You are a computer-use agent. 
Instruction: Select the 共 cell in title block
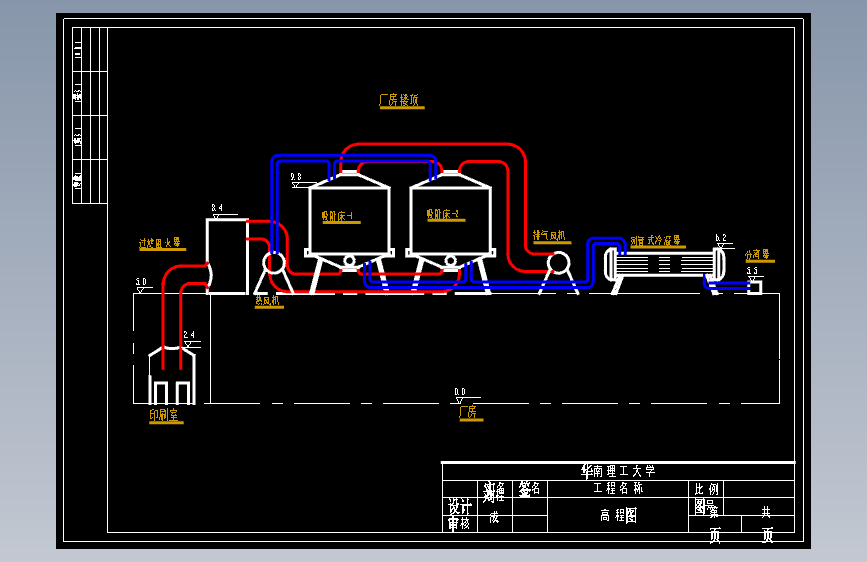tap(766, 512)
